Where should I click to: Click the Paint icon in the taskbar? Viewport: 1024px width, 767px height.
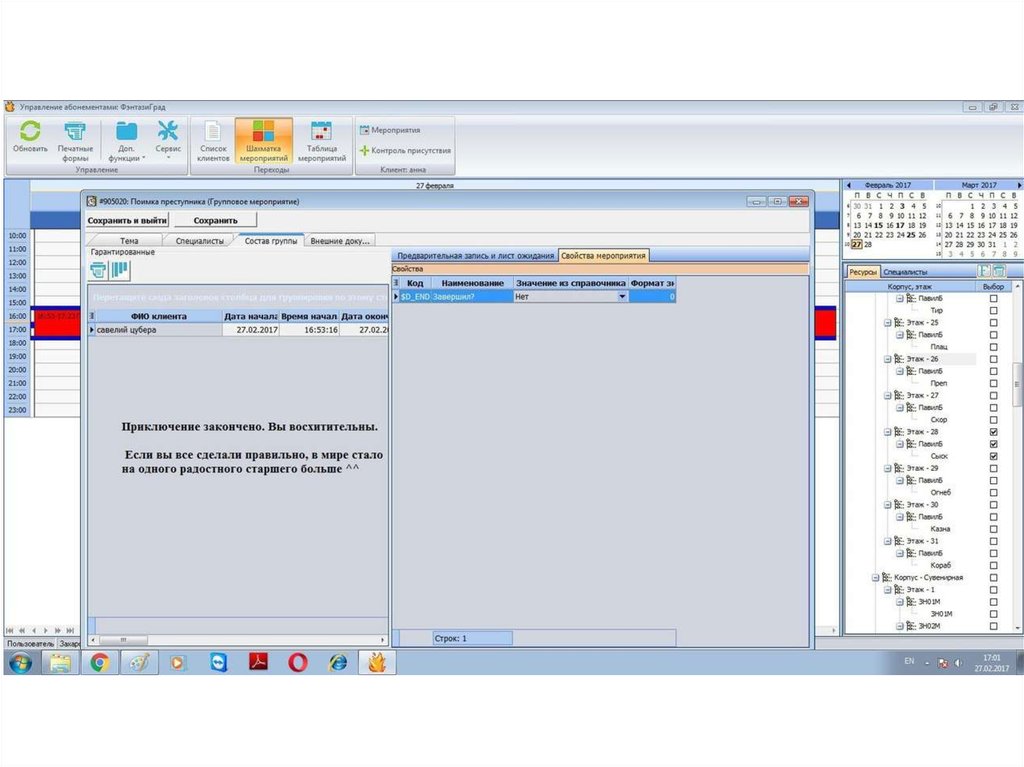point(139,663)
